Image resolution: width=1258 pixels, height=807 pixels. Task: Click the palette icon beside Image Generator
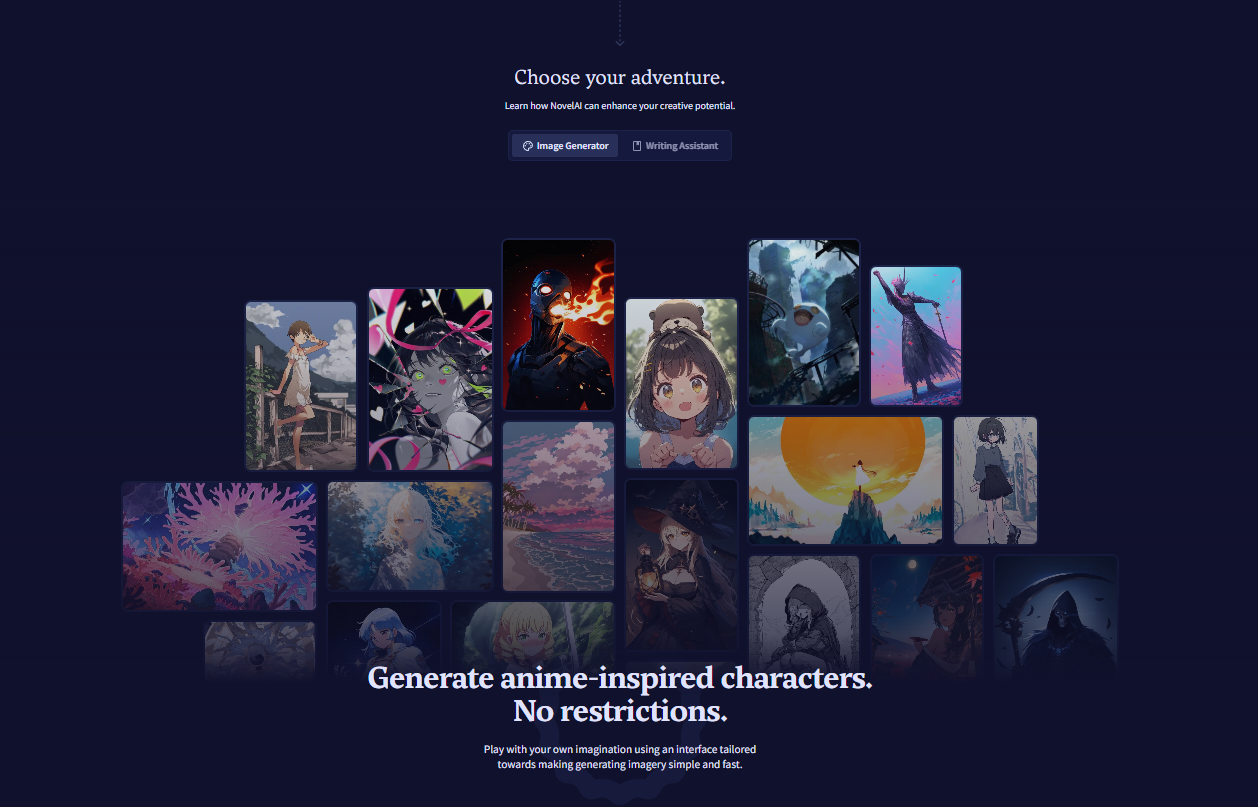click(x=528, y=146)
